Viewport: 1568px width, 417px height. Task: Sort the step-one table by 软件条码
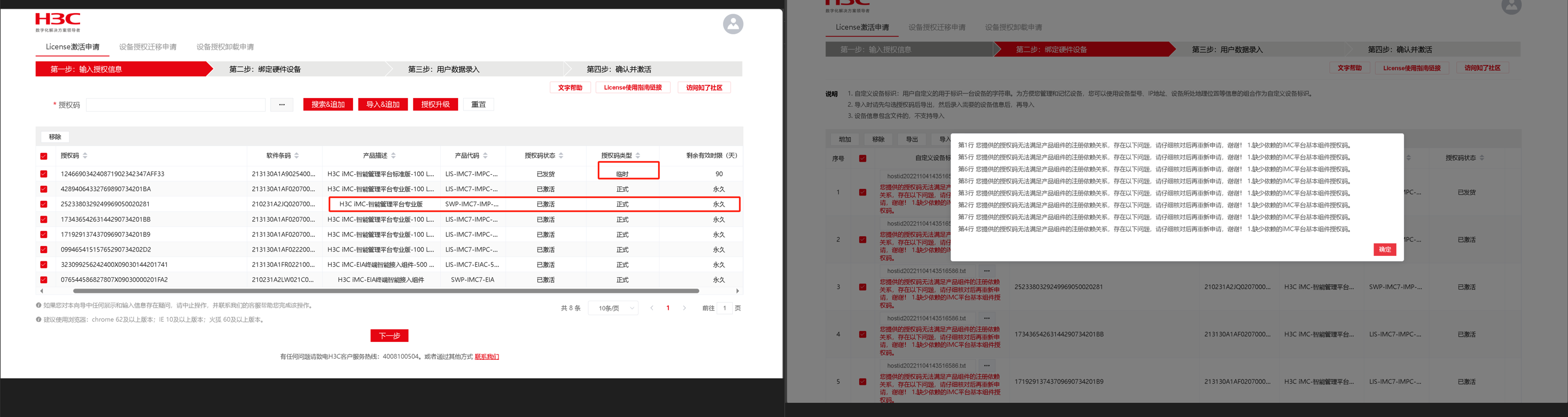coord(296,156)
